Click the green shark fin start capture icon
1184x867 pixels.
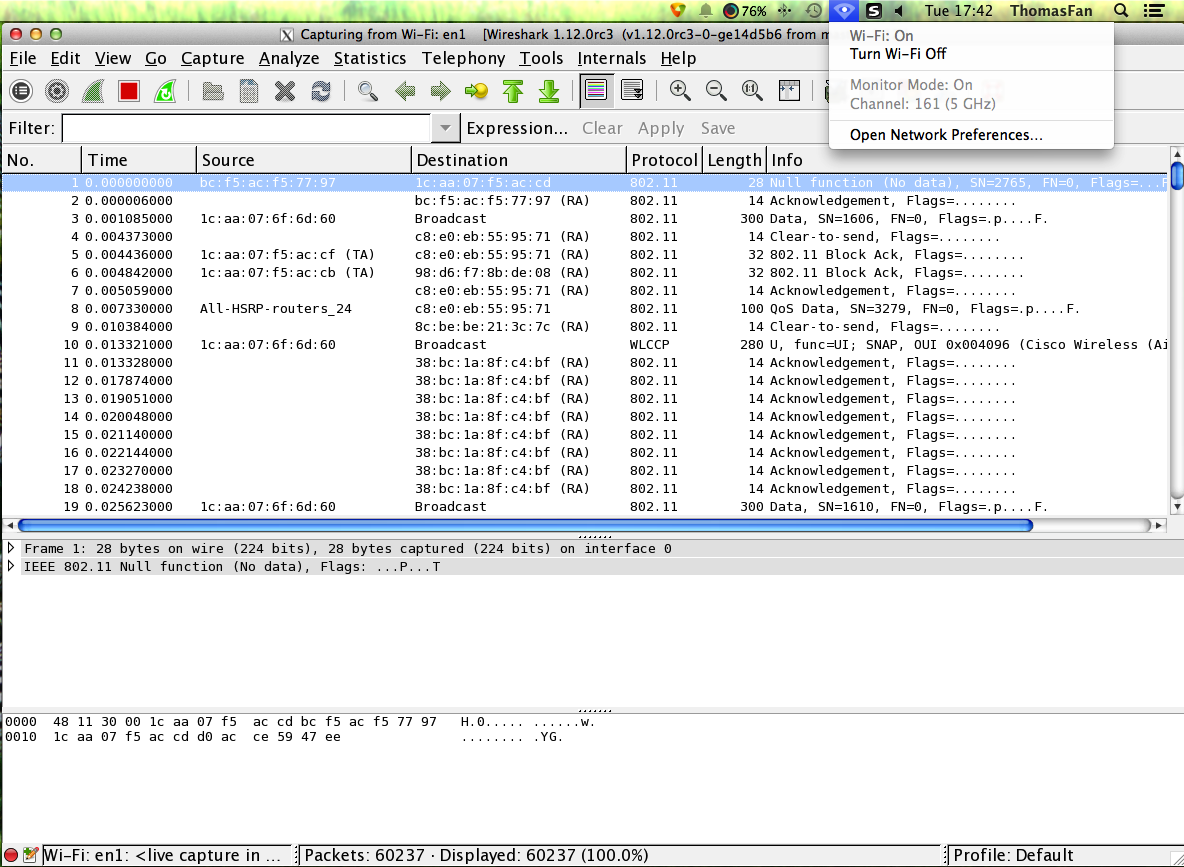point(93,91)
